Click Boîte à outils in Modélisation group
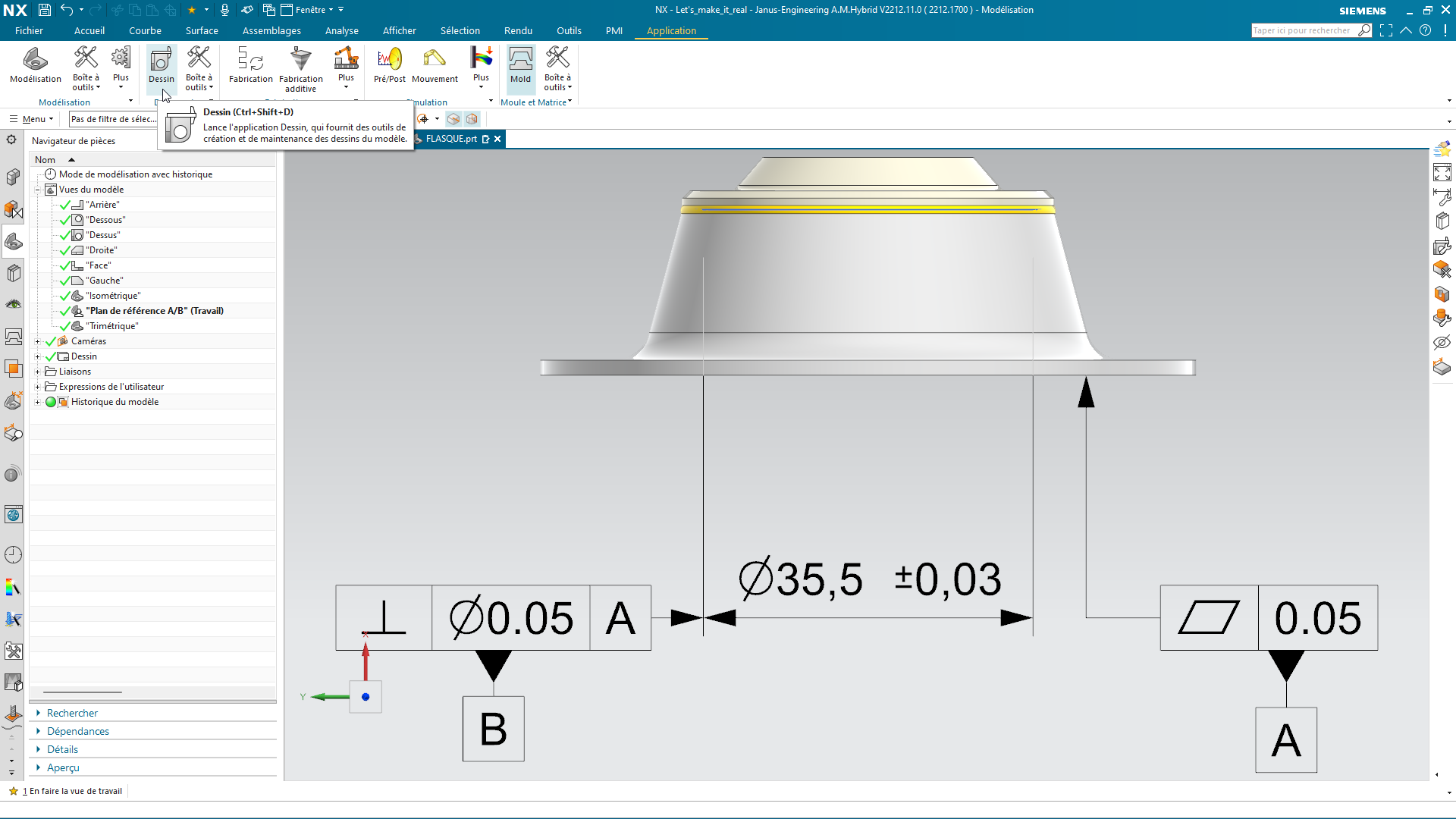The image size is (1456, 819). point(86,68)
